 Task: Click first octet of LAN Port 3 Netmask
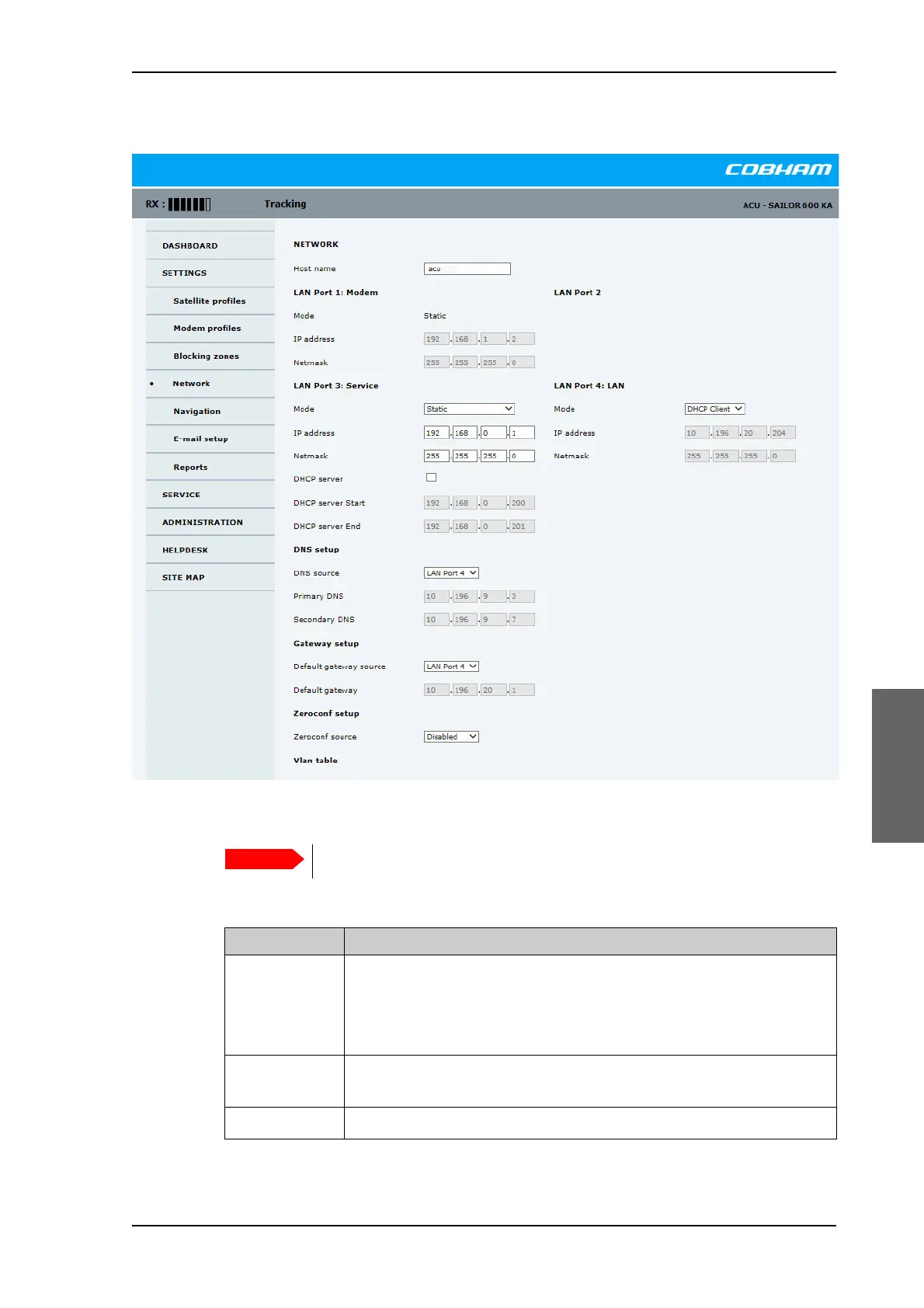click(x=436, y=456)
